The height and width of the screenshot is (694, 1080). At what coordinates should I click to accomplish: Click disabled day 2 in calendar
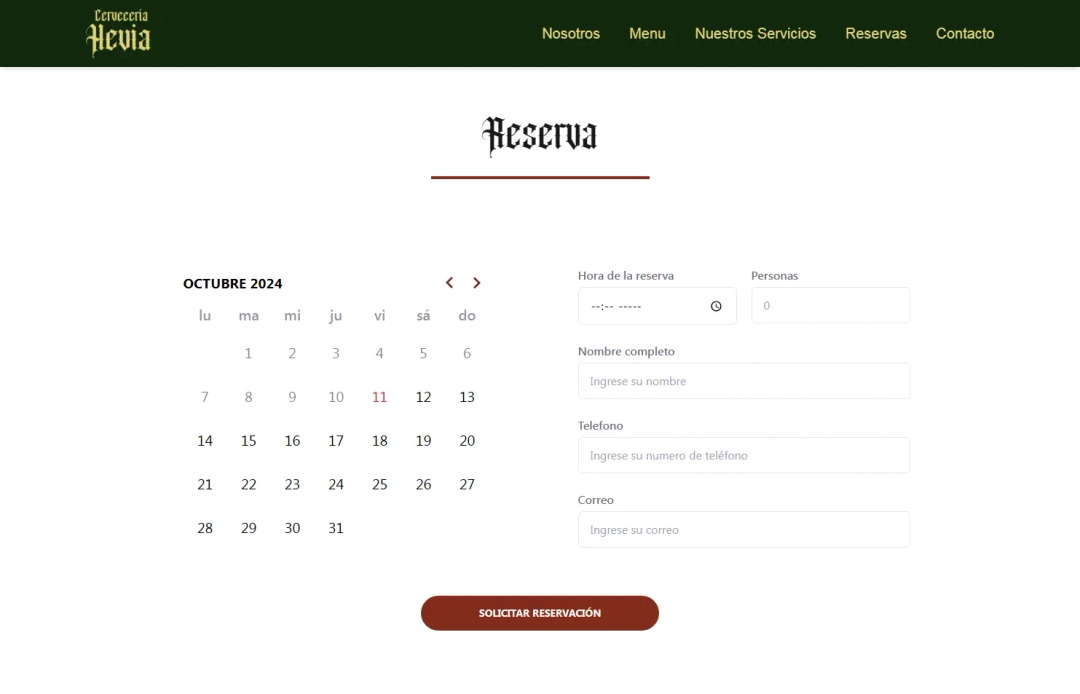tap(293, 353)
